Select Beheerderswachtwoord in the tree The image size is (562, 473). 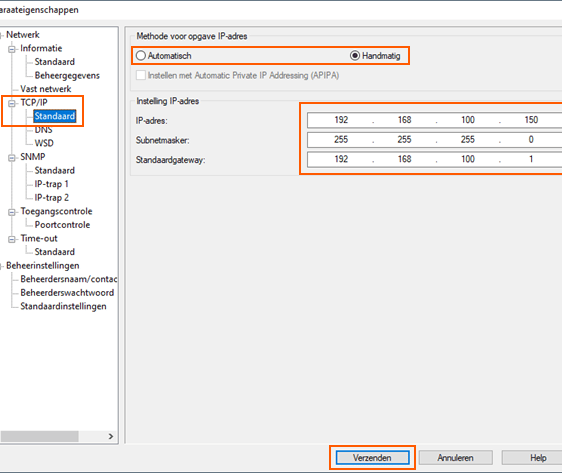coord(67,293)
